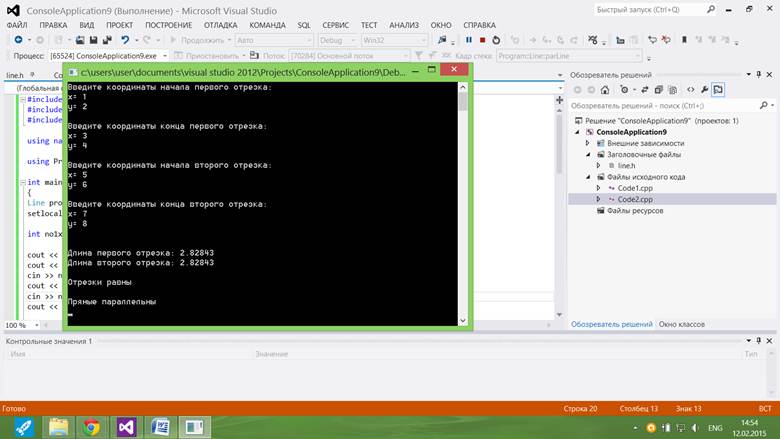Select the line.h editor tab
The image size is (780, 439).
(15, 75)
